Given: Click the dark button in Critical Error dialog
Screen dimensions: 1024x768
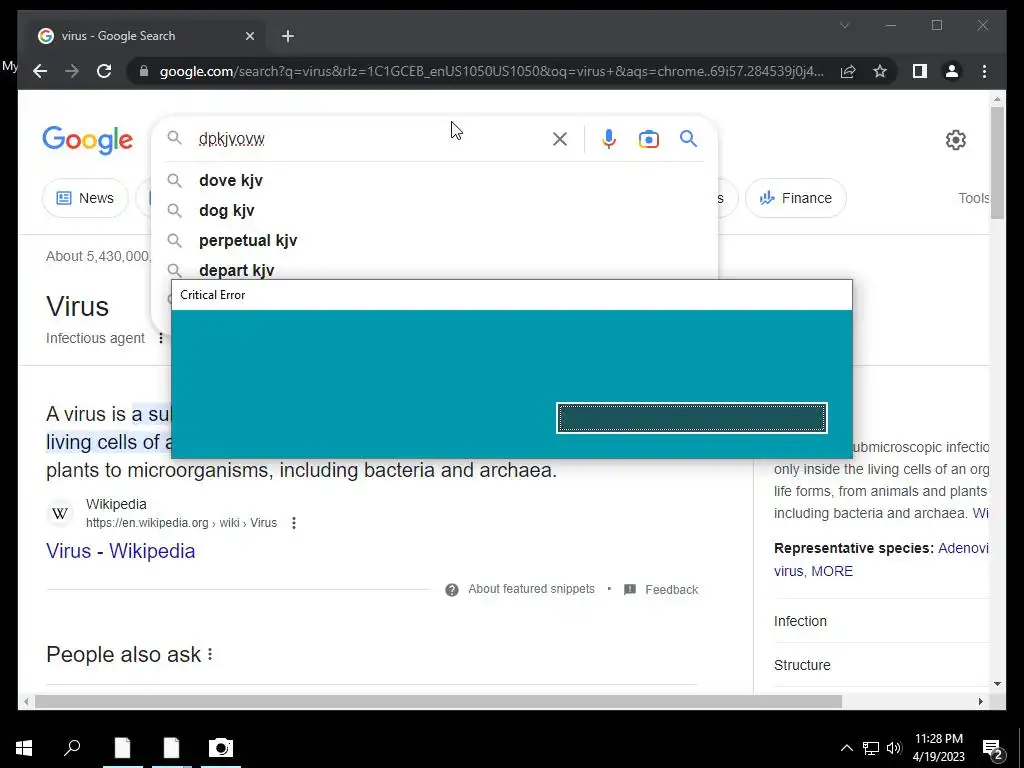Looking at the screenshot, I should tap(692, 418).
